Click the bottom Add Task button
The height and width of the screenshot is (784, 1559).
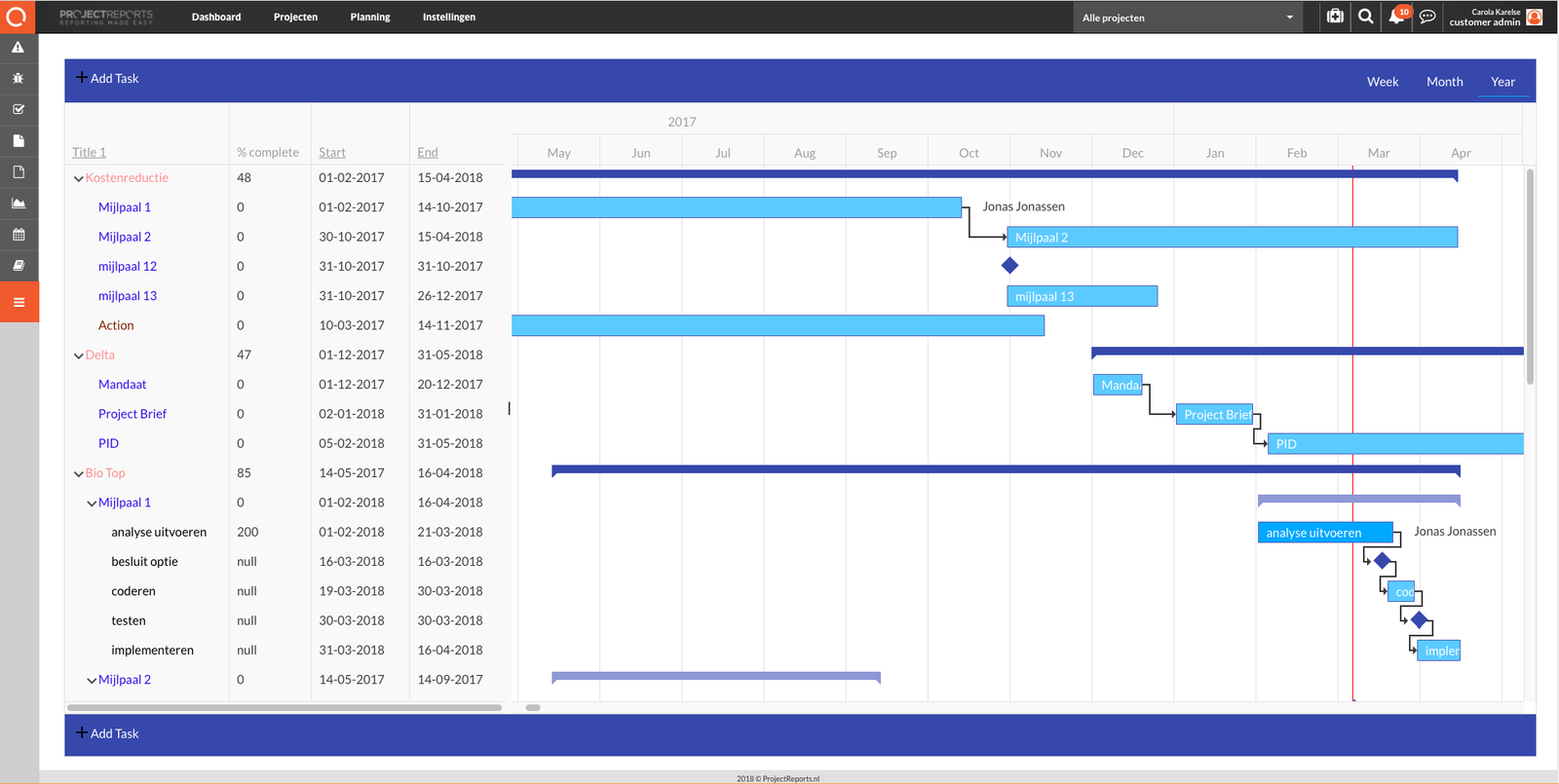coord(108,733)
